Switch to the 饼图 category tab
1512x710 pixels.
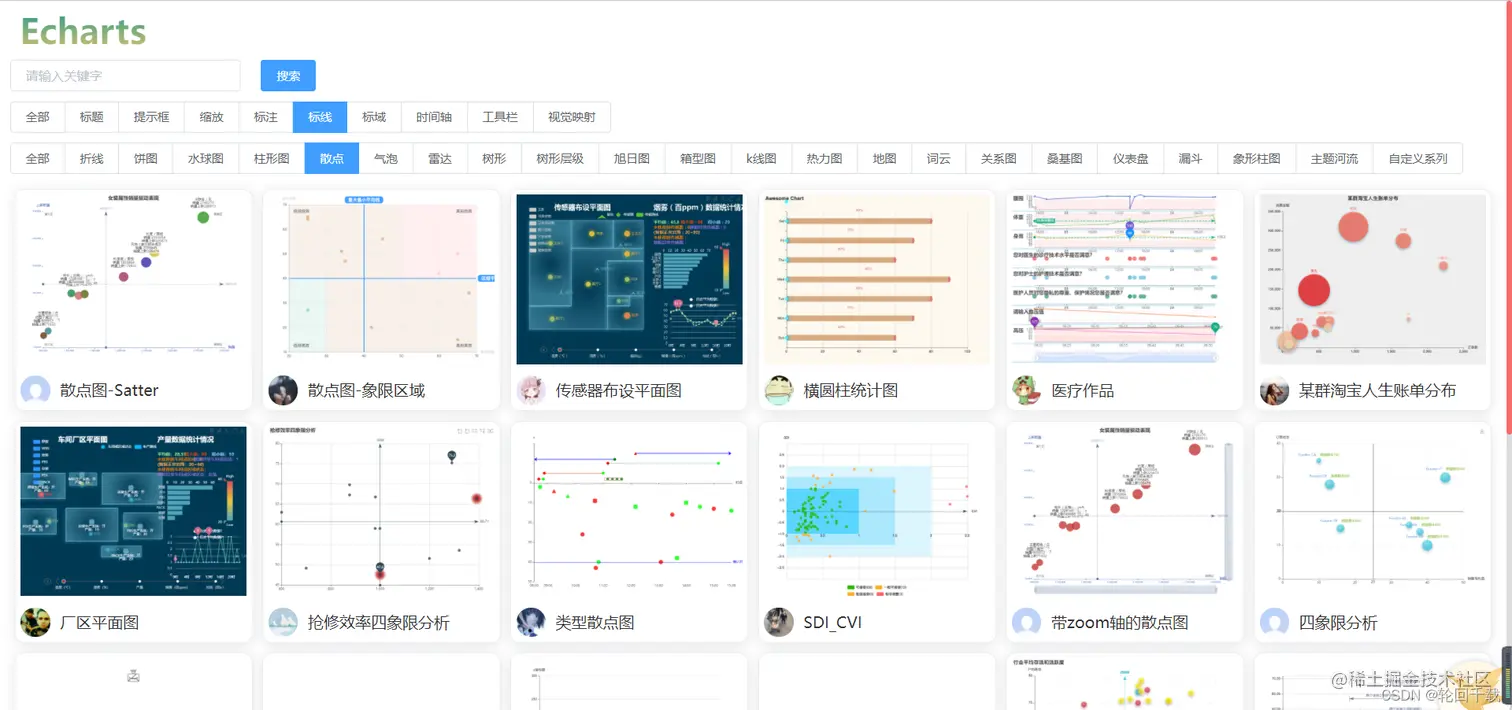(145, 158)
